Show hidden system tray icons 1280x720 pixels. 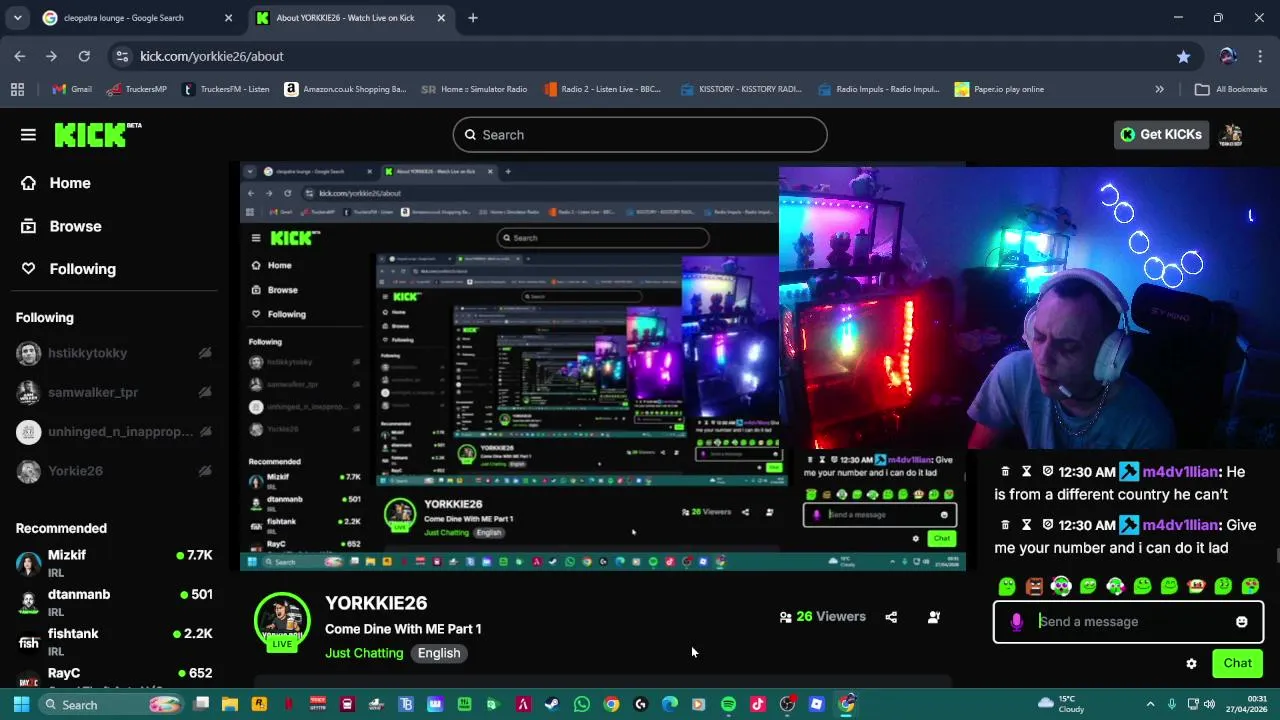[x=1150, y=704]
